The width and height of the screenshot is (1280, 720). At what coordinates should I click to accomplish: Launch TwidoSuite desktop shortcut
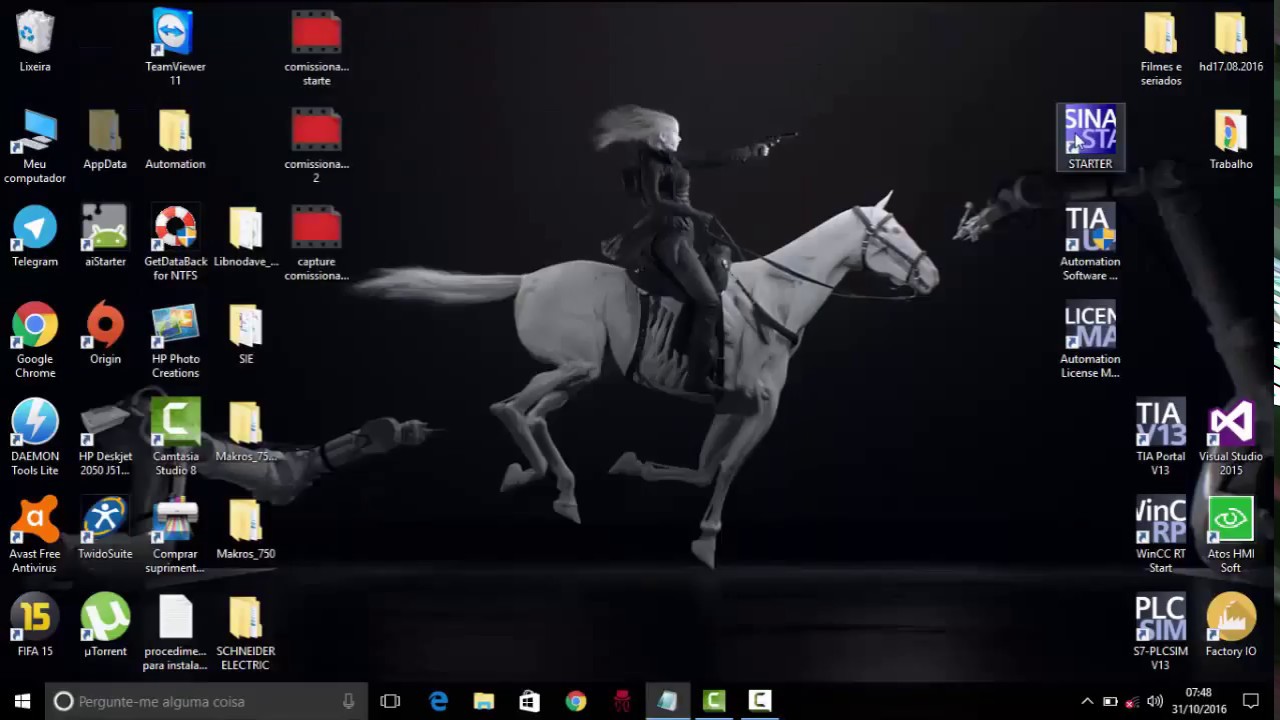coord(105,529)
